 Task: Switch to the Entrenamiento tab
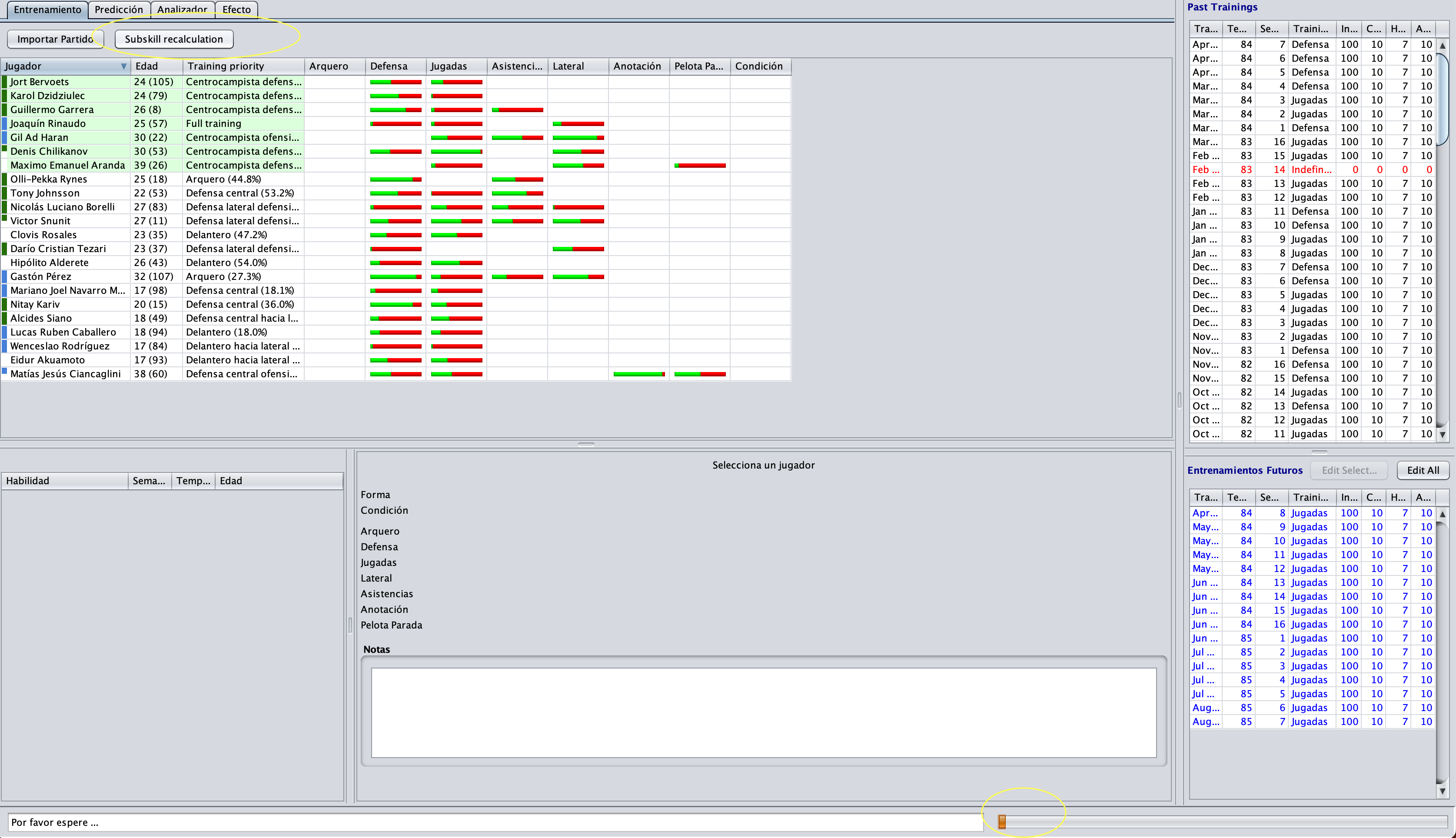(x=47, y=10)
